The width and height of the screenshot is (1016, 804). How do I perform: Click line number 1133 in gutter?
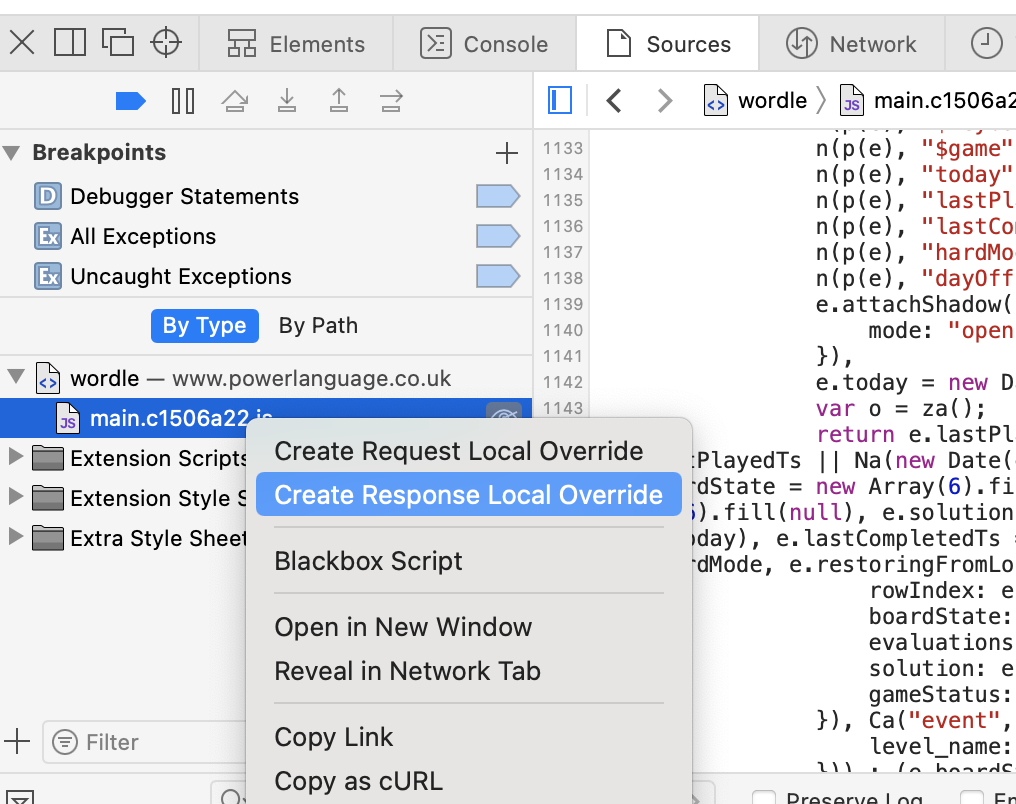click(x=562, y=148)
